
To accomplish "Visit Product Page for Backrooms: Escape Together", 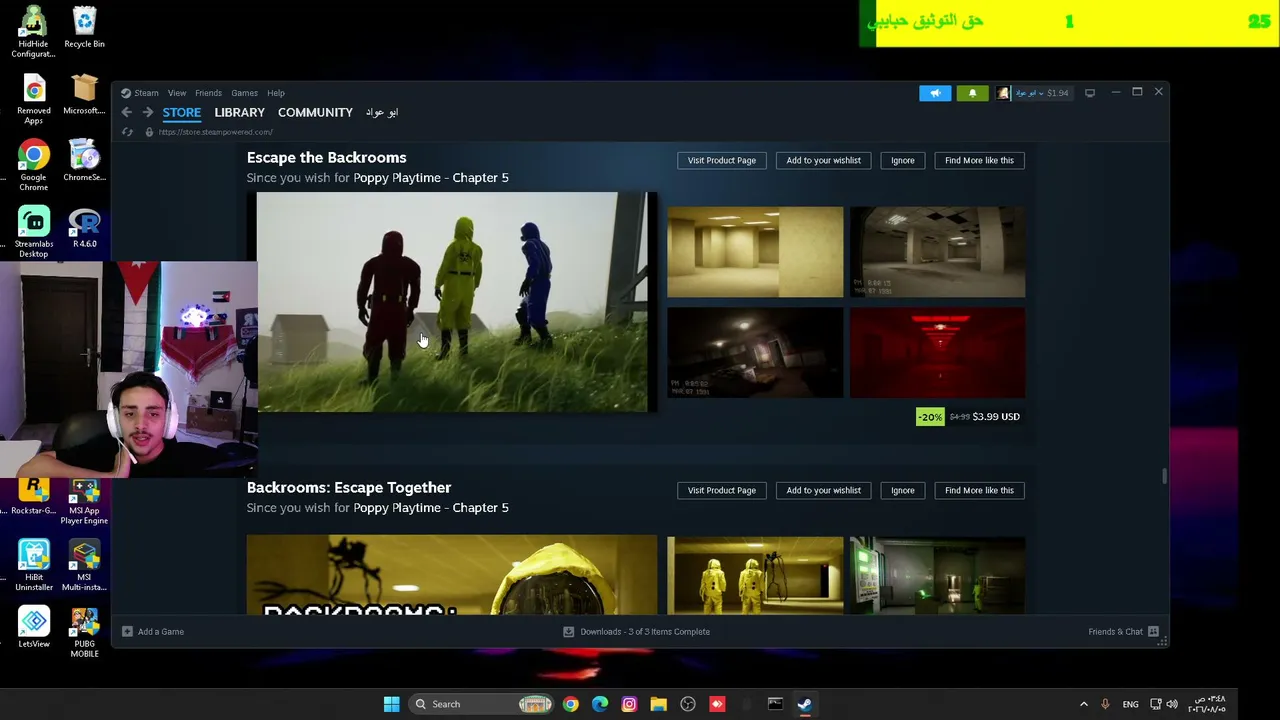I will (x=721, y=490).
